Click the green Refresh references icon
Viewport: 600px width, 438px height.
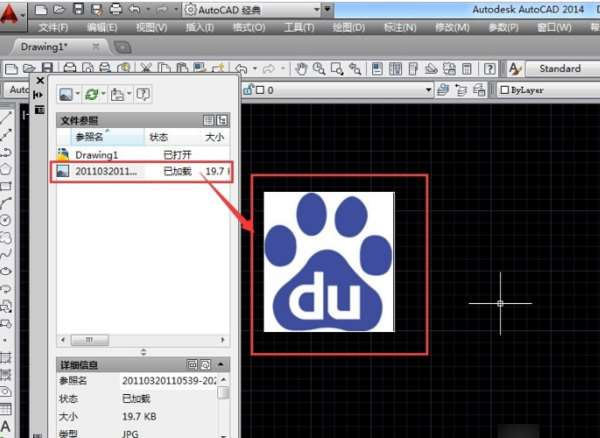coord(92,94)
